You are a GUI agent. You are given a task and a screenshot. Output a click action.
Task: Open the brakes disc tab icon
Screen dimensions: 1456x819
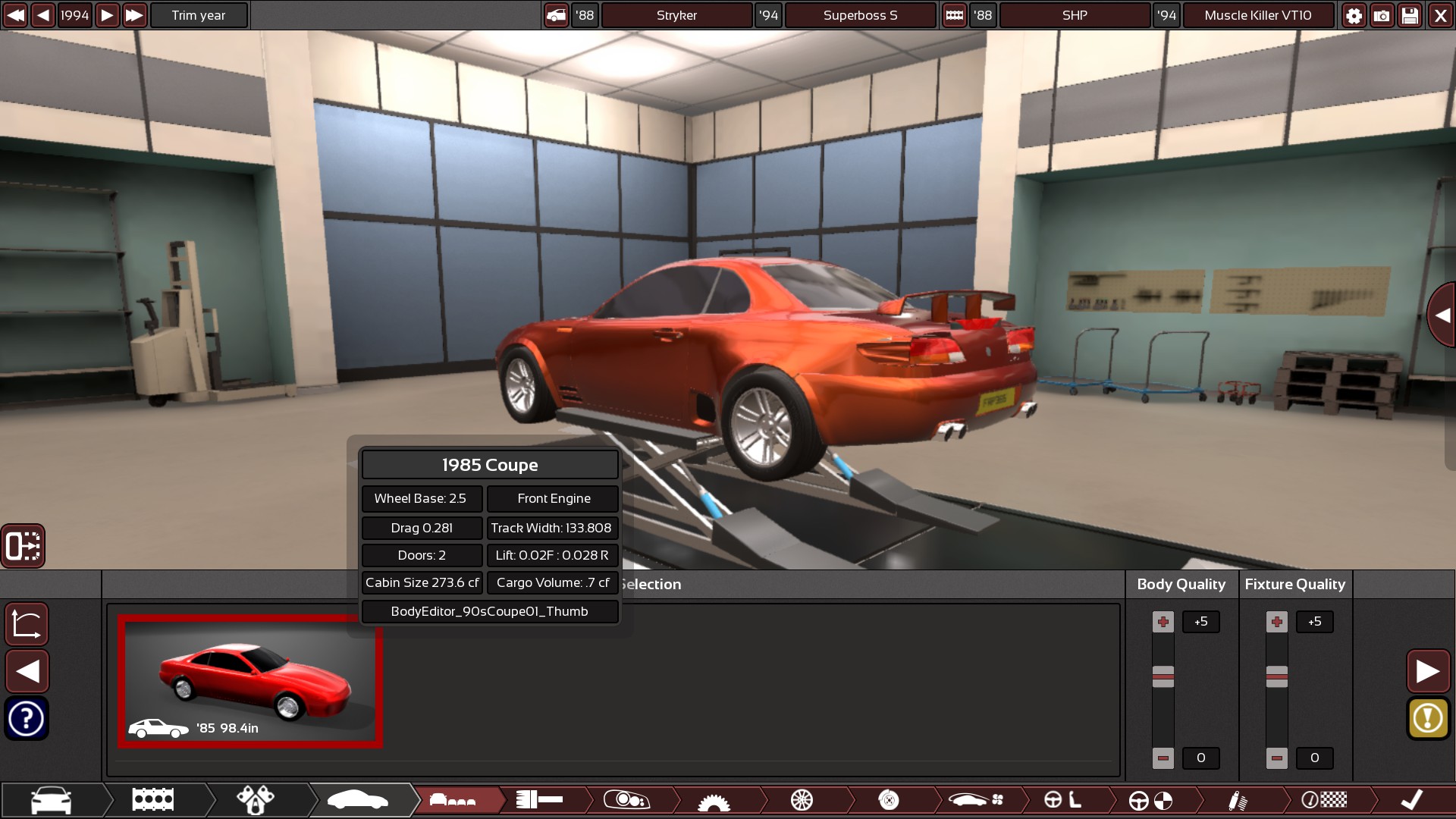pyautogui.click(x=889, y=800)
